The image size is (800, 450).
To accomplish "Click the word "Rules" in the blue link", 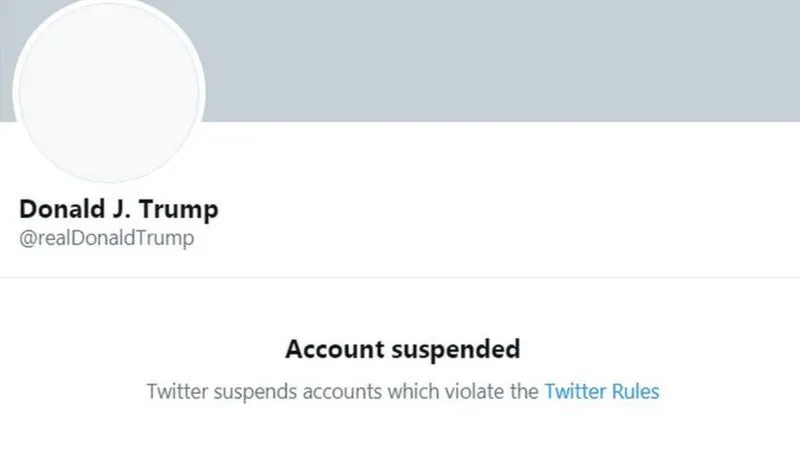I will pyautogui.click(x=634, y=390).
